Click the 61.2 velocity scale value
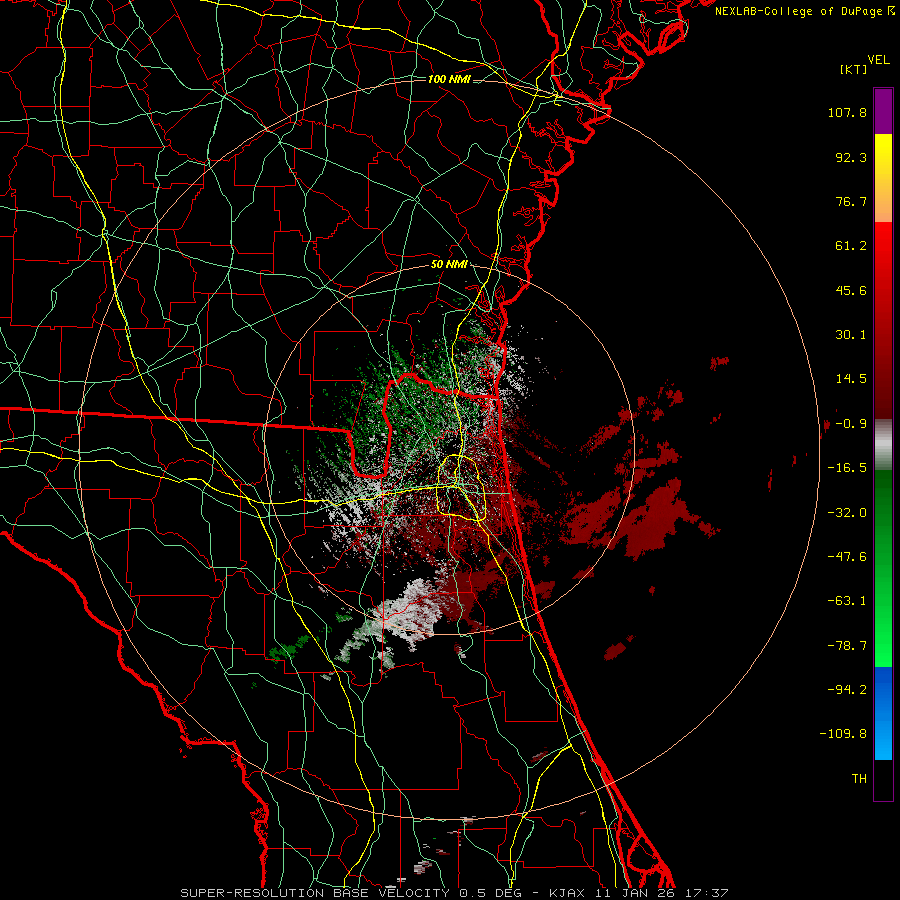The image size is (900, 900). pyautogui.click(x=851, y=246)
